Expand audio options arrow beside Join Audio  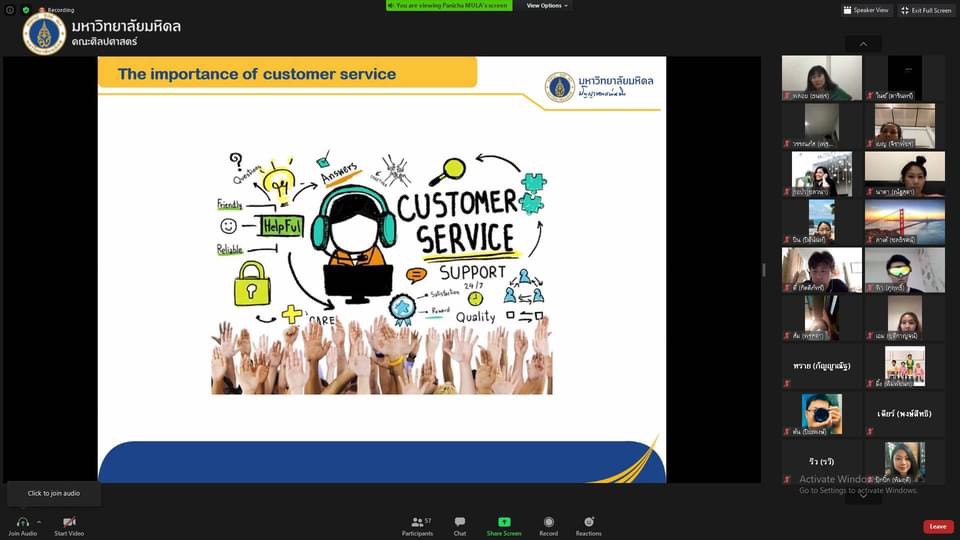click(x=39, y=521)
